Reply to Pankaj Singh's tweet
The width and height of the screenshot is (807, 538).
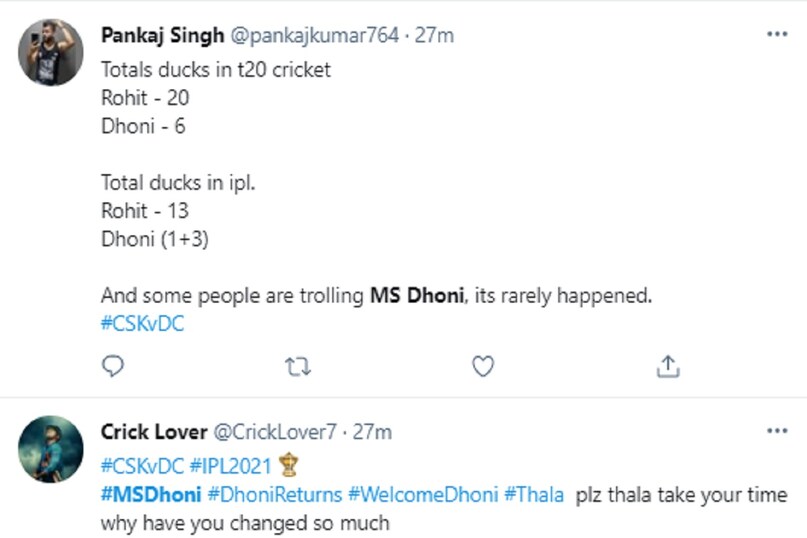[113, 367]
